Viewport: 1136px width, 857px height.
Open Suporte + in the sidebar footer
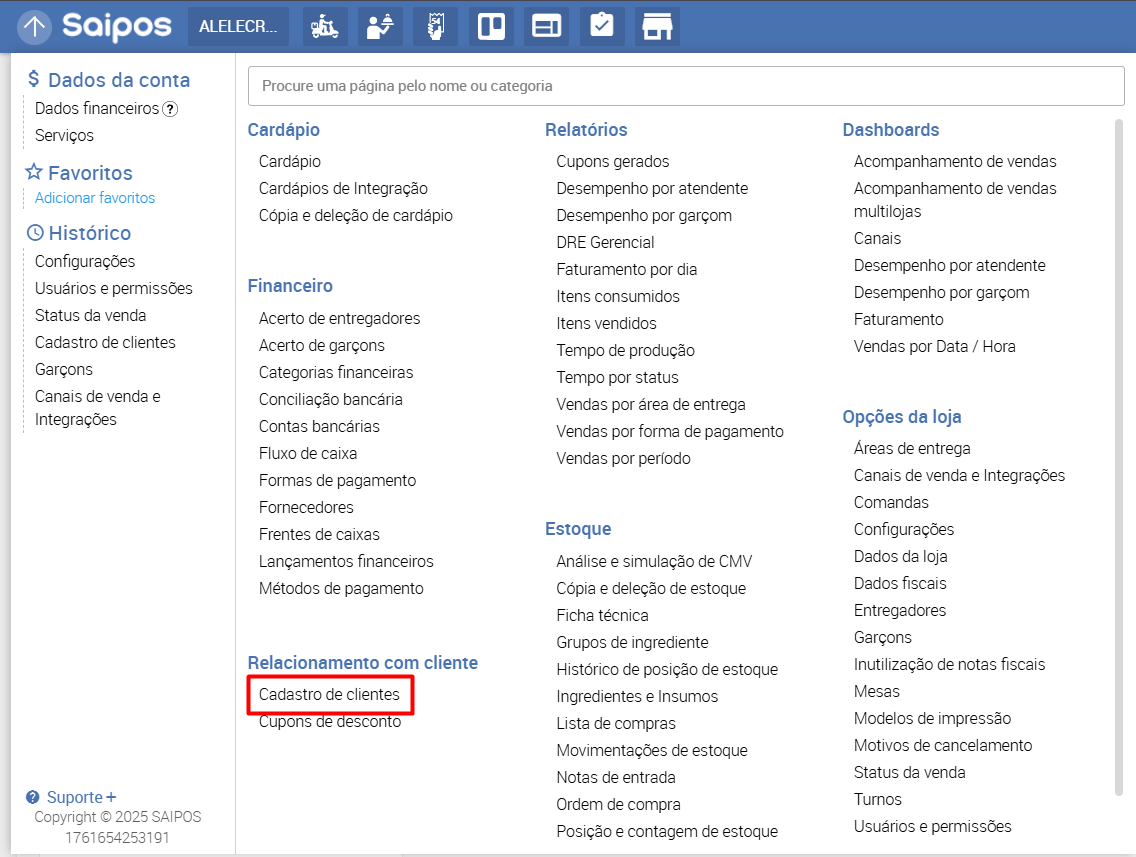coord(81,797)
